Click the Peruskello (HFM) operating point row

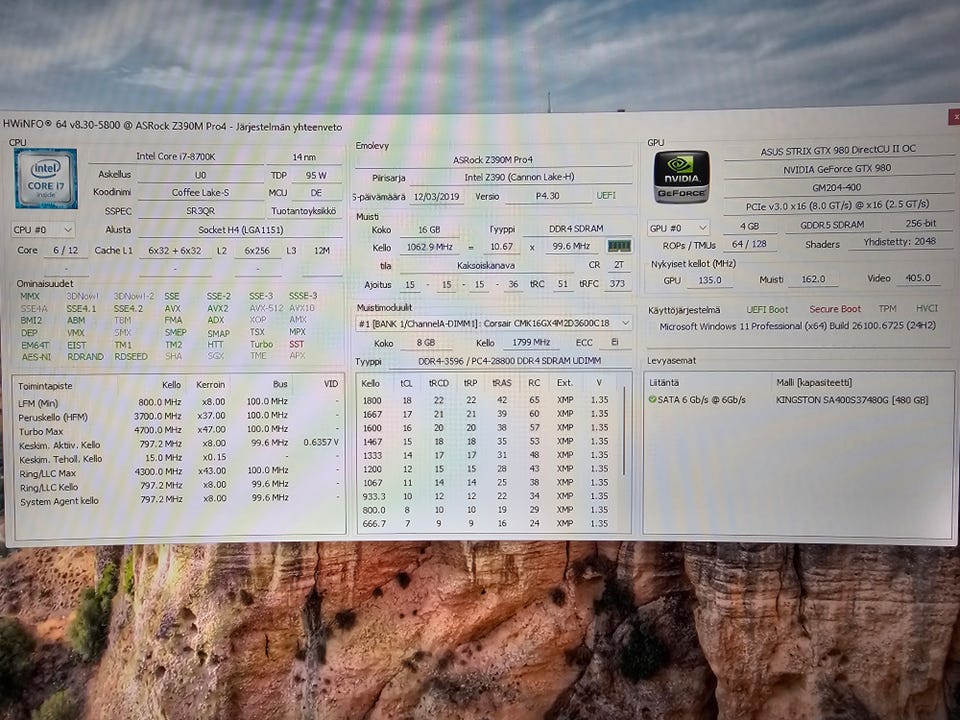pos(178,416)
